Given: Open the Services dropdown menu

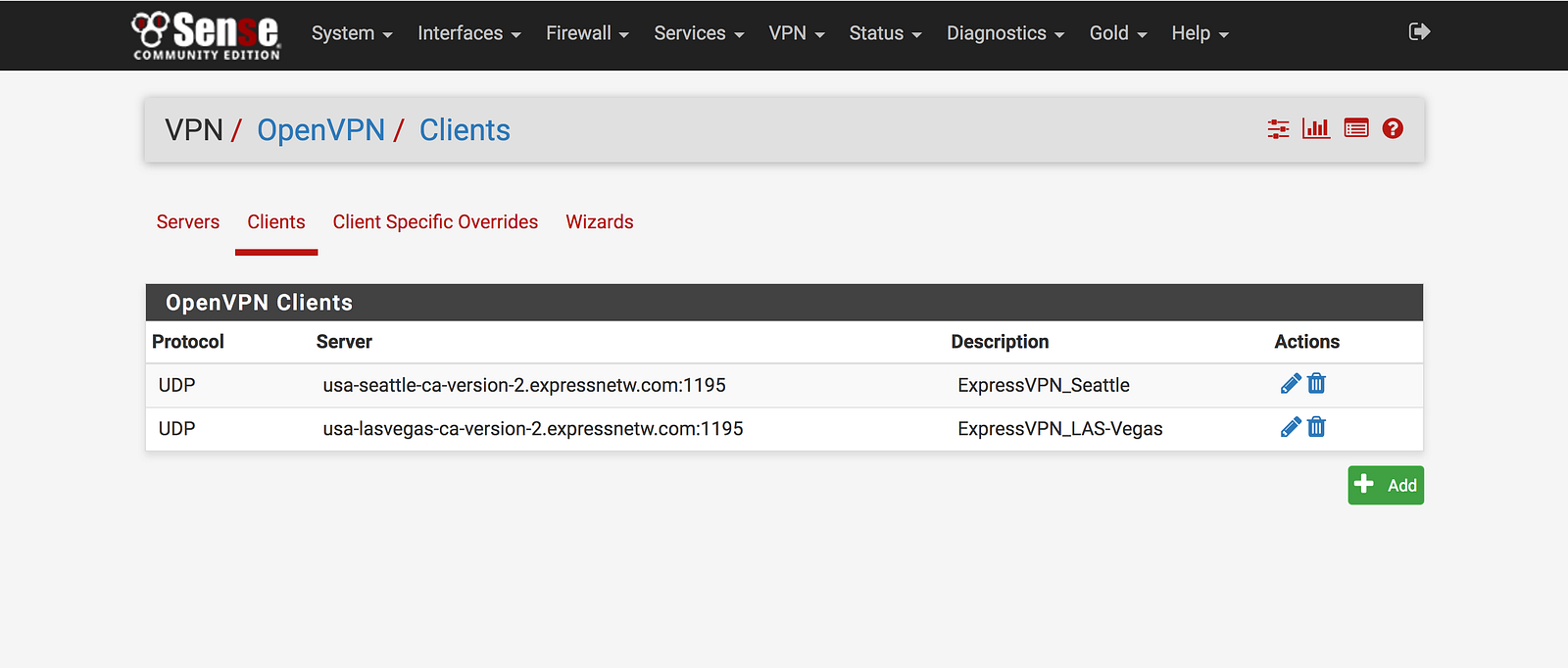Looking at the screenshot, I should pos(699,33).
